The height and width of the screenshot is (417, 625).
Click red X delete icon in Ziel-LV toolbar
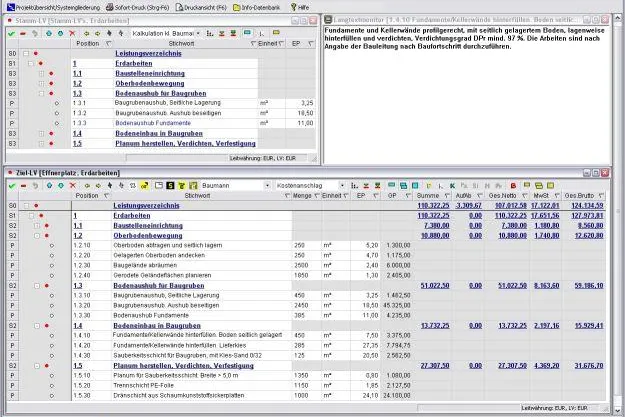[x=73, y=186]
